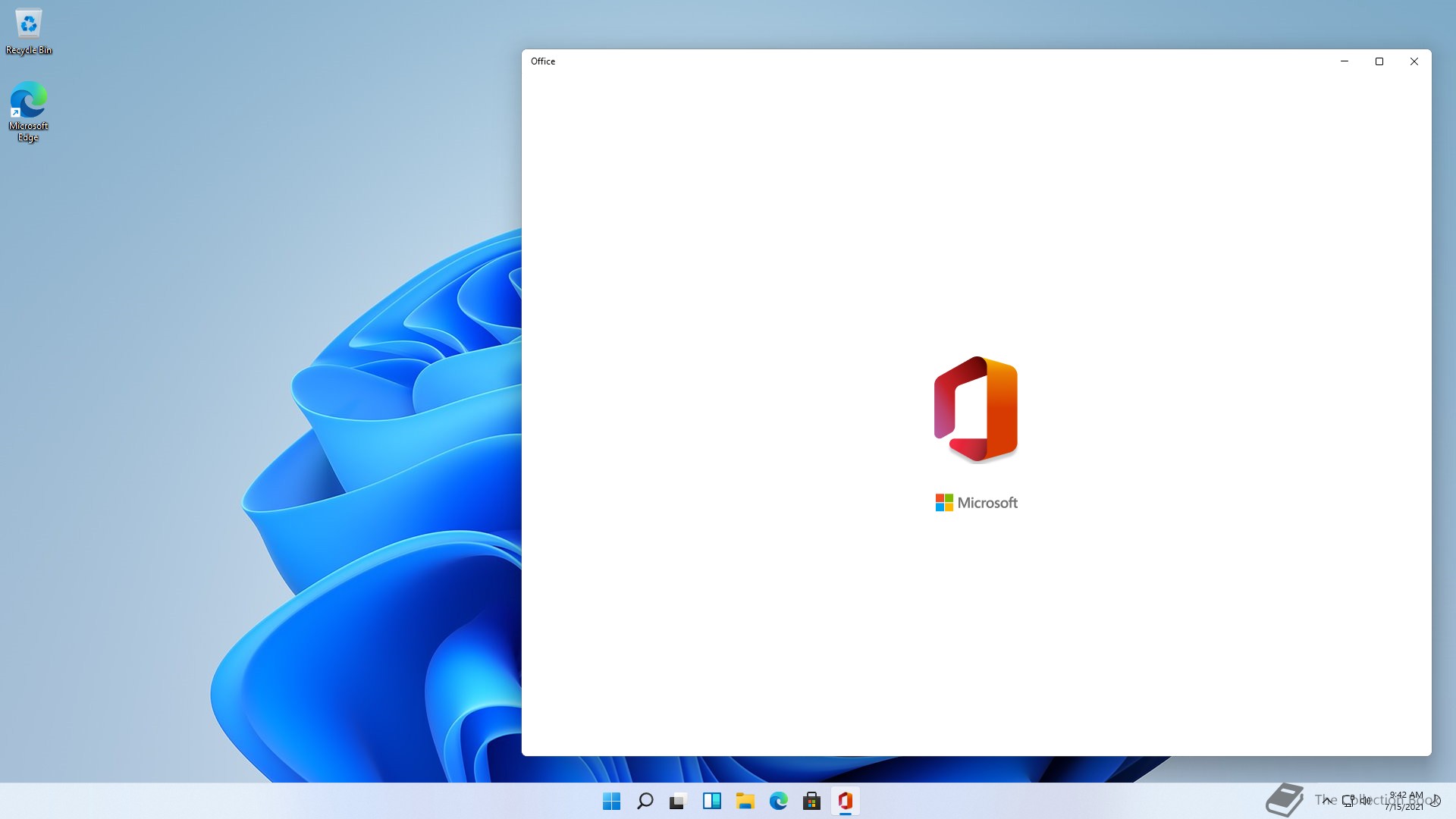
Task: Launch File Explorer from the taskbar
Action: [x=745, y=801]
